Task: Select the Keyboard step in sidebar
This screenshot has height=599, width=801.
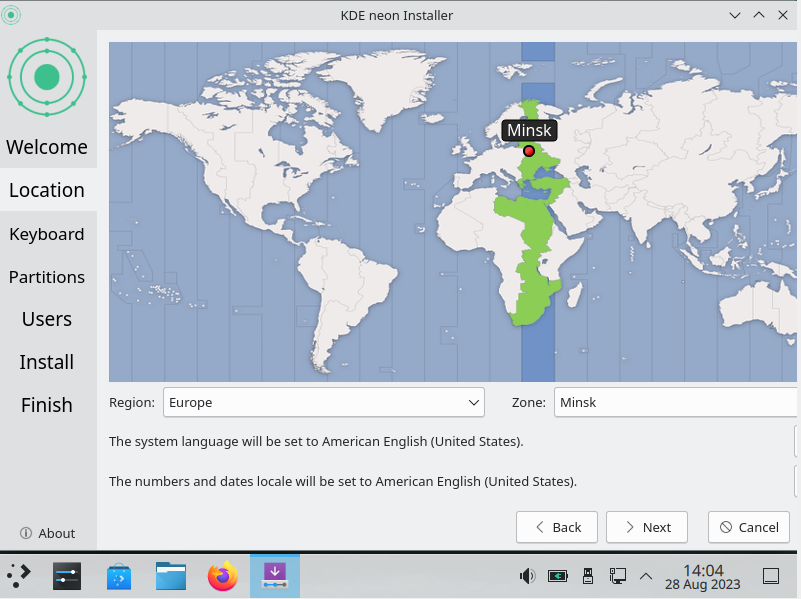Action: 47,234
